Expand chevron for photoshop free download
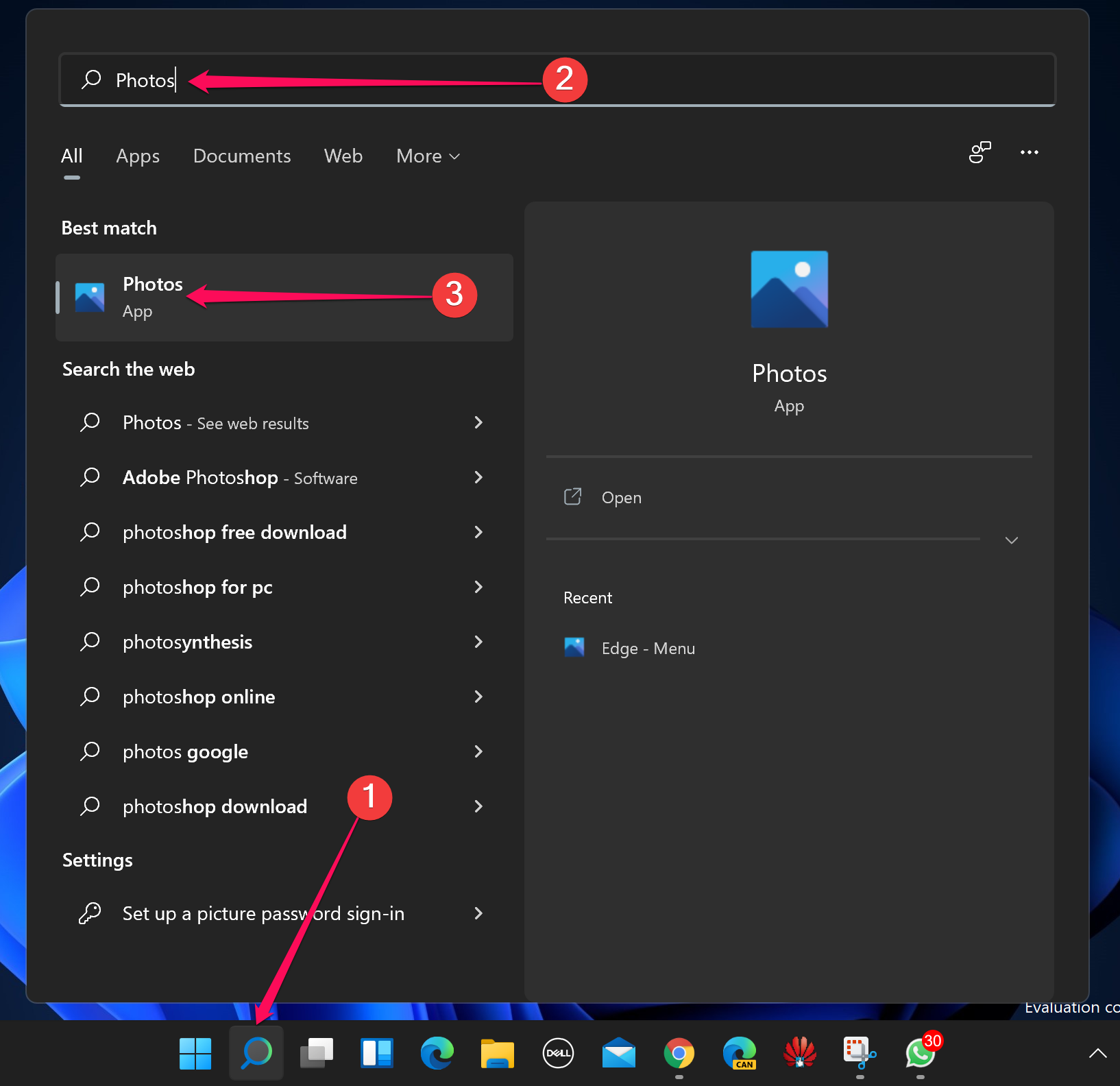Image resolution: width=1120 pixels, height=1086 pixels. [478, 532]
